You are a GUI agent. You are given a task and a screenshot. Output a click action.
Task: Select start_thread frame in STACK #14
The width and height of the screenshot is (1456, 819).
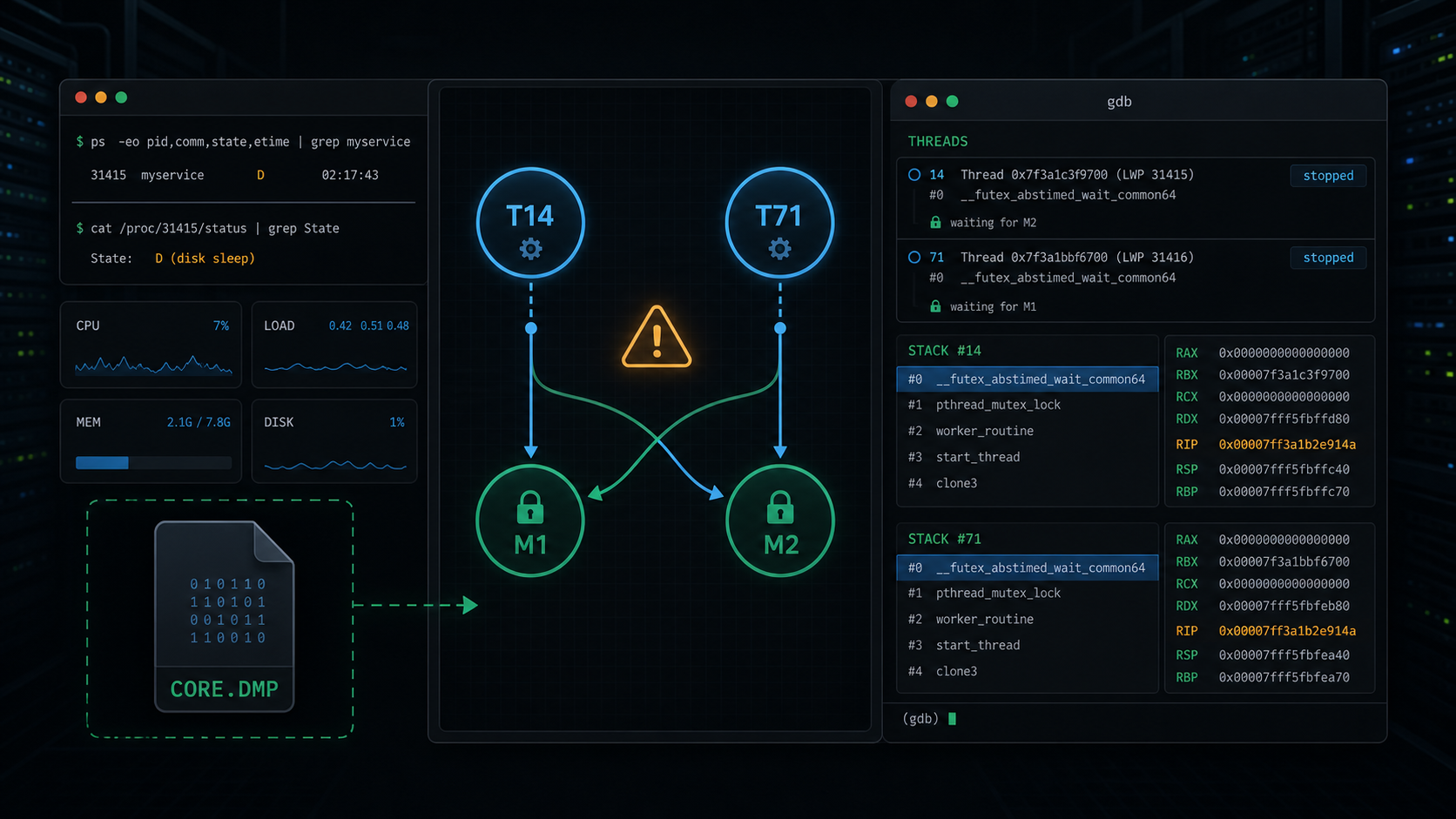pos(1028,457)
